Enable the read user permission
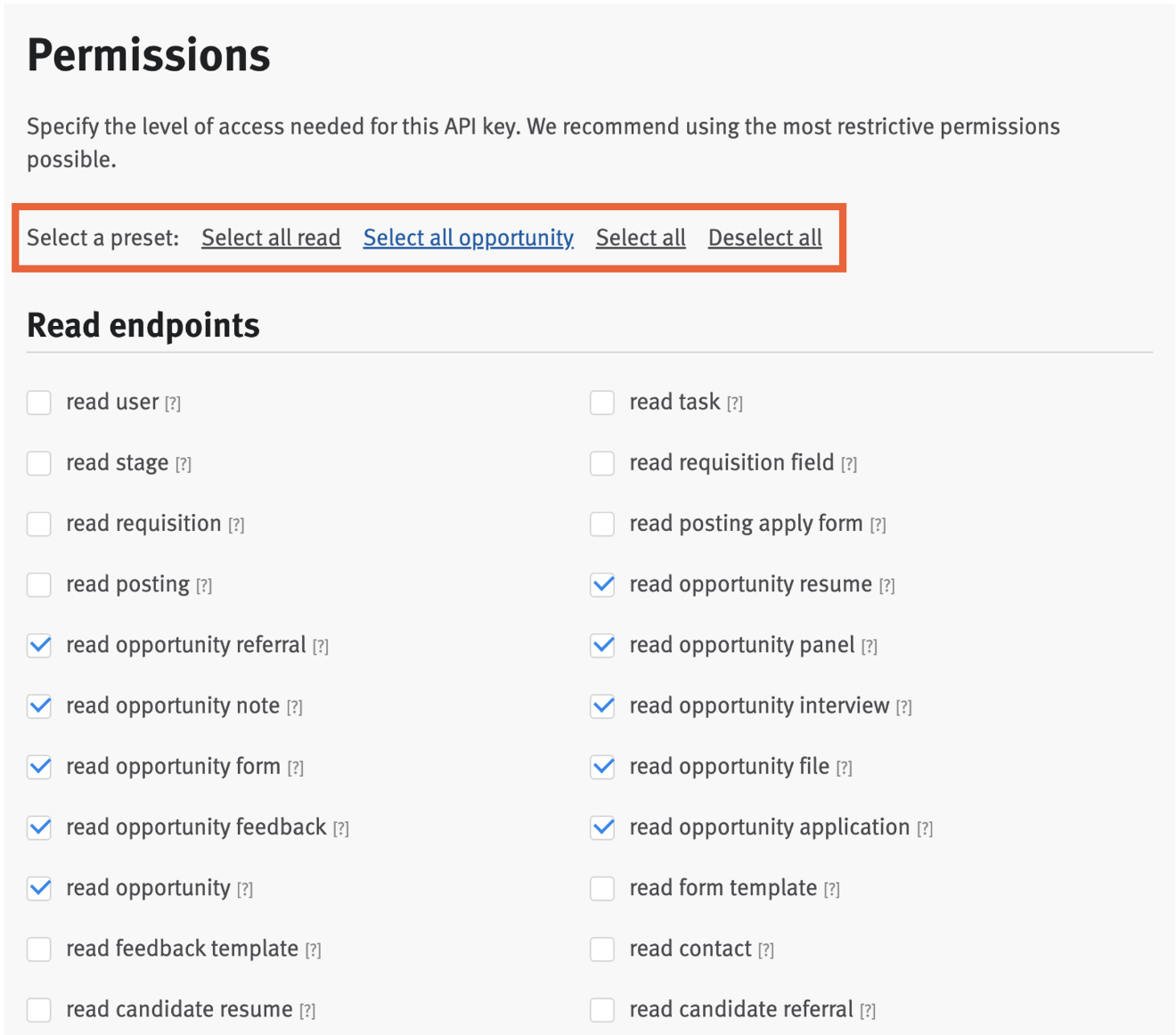Viewport: 1176px width, 1035px height. click(38, 403)
